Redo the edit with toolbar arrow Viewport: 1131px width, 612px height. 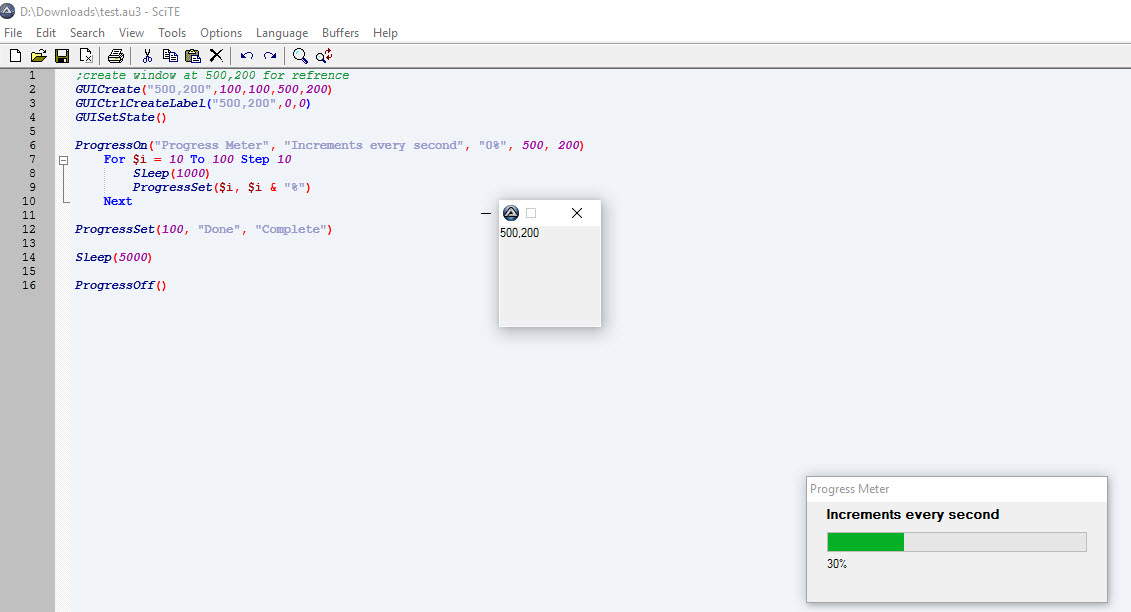tap(270, 56)
